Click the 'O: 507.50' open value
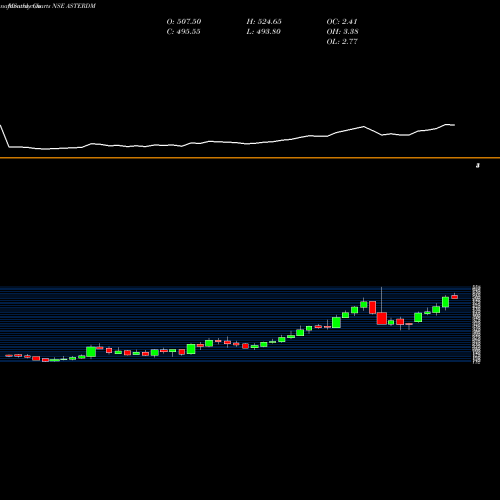Image resolution: width=500 pixels, height=500 pixels. [x=184, y=22]
